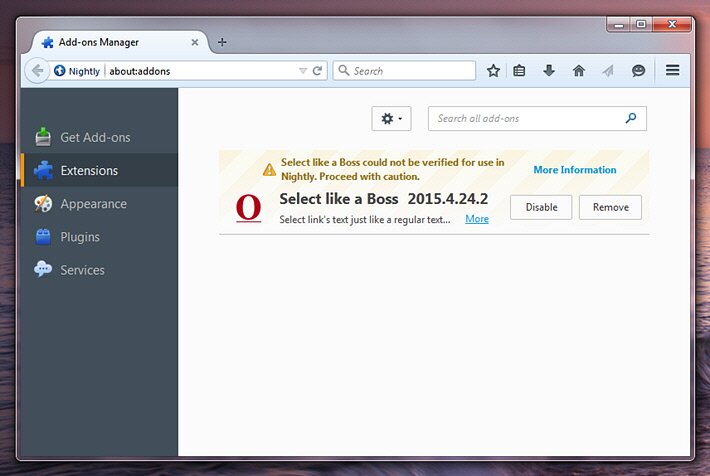Click the browser Search box
The image size is (710, 476).
tap(404, 71)
